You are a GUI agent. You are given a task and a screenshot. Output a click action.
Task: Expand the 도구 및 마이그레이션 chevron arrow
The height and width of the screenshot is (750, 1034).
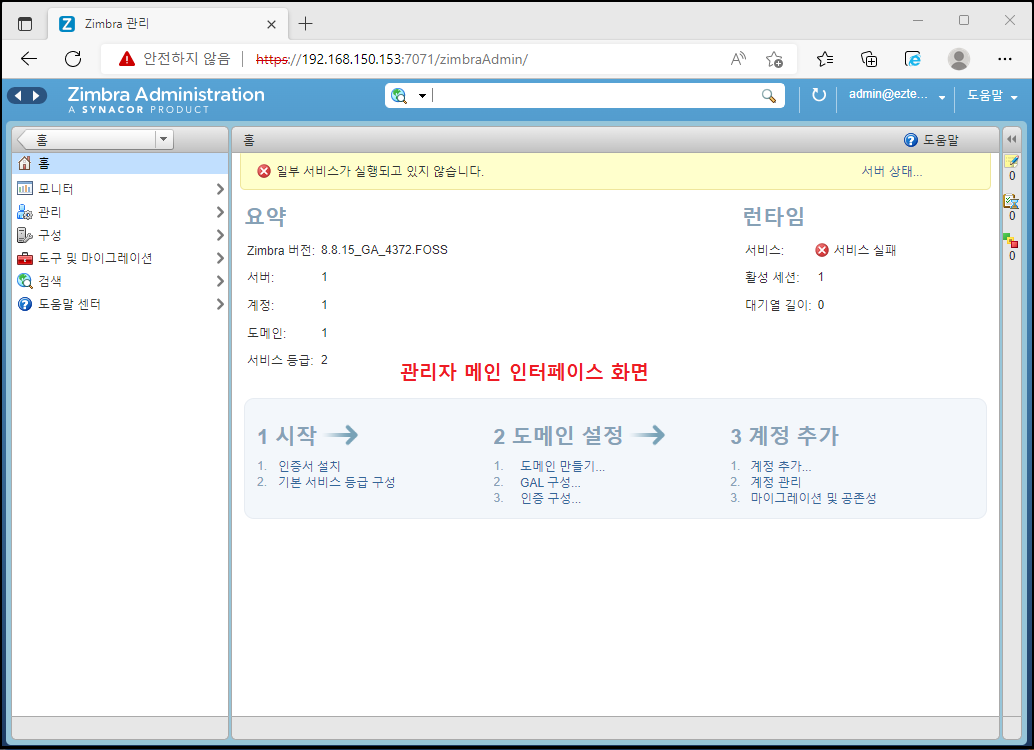pyautogui.click(x=220, y=259)
